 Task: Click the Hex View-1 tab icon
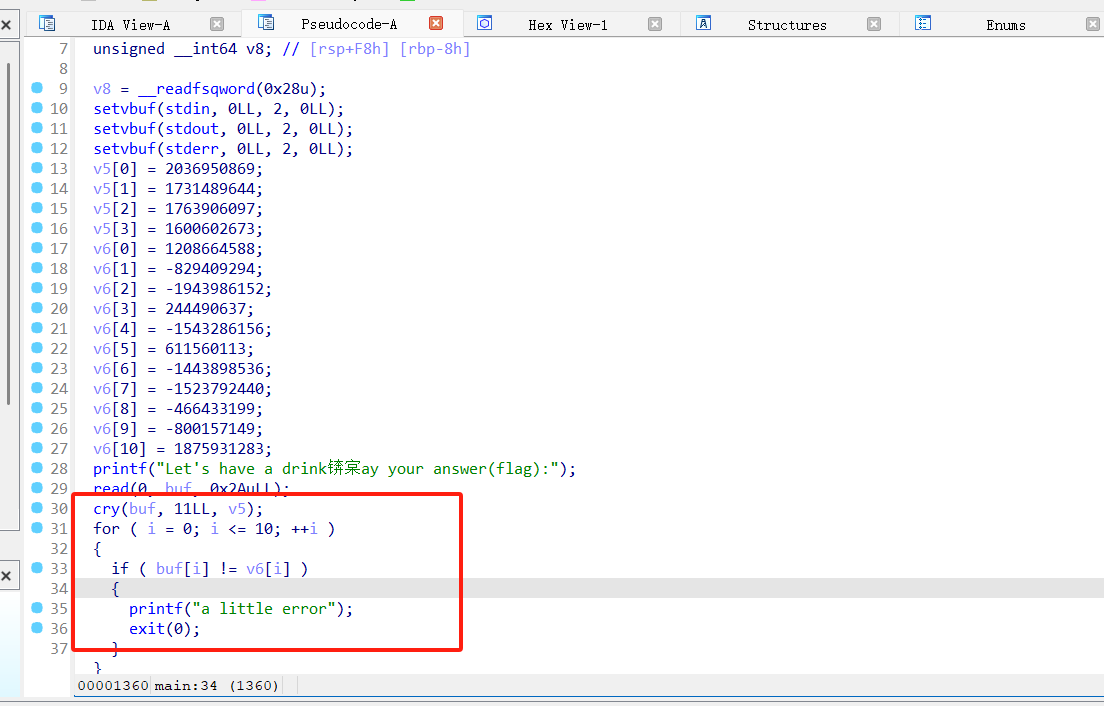coord(485,23)
